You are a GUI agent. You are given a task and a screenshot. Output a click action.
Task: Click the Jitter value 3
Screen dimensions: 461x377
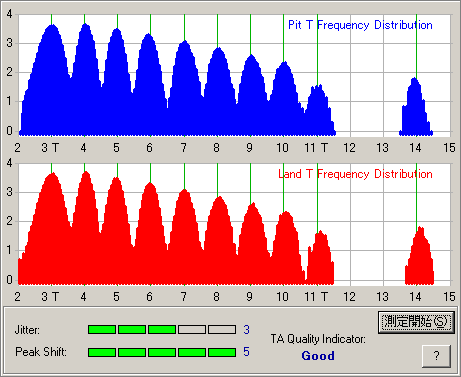coord(246,330)
